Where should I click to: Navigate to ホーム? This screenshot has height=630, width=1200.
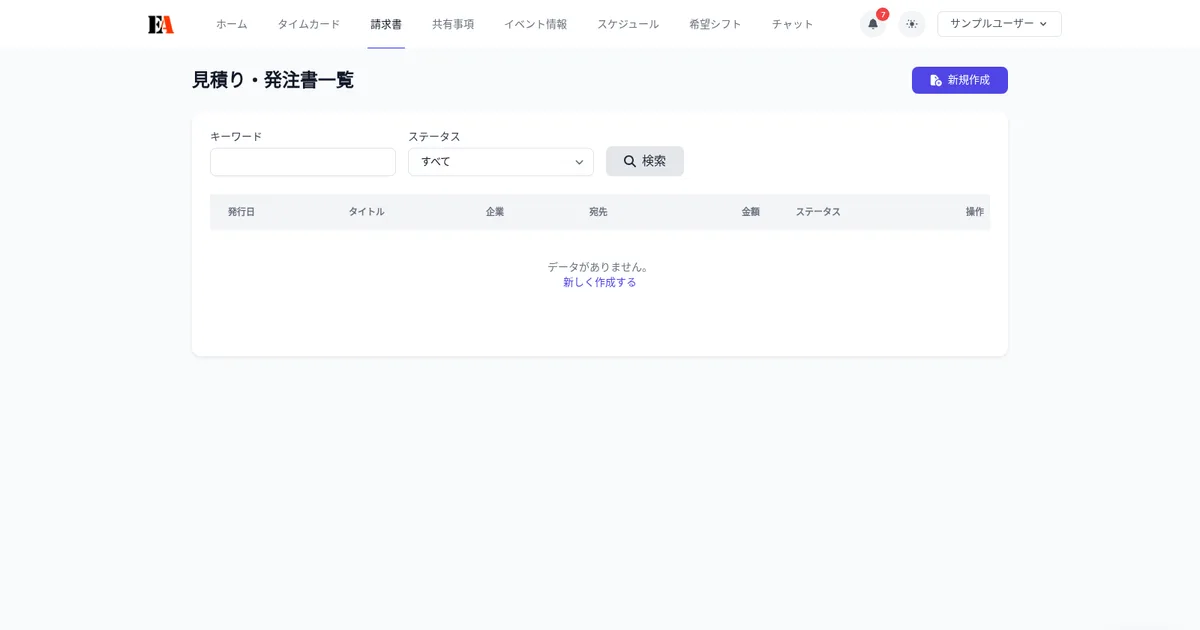tap(231, 24)
